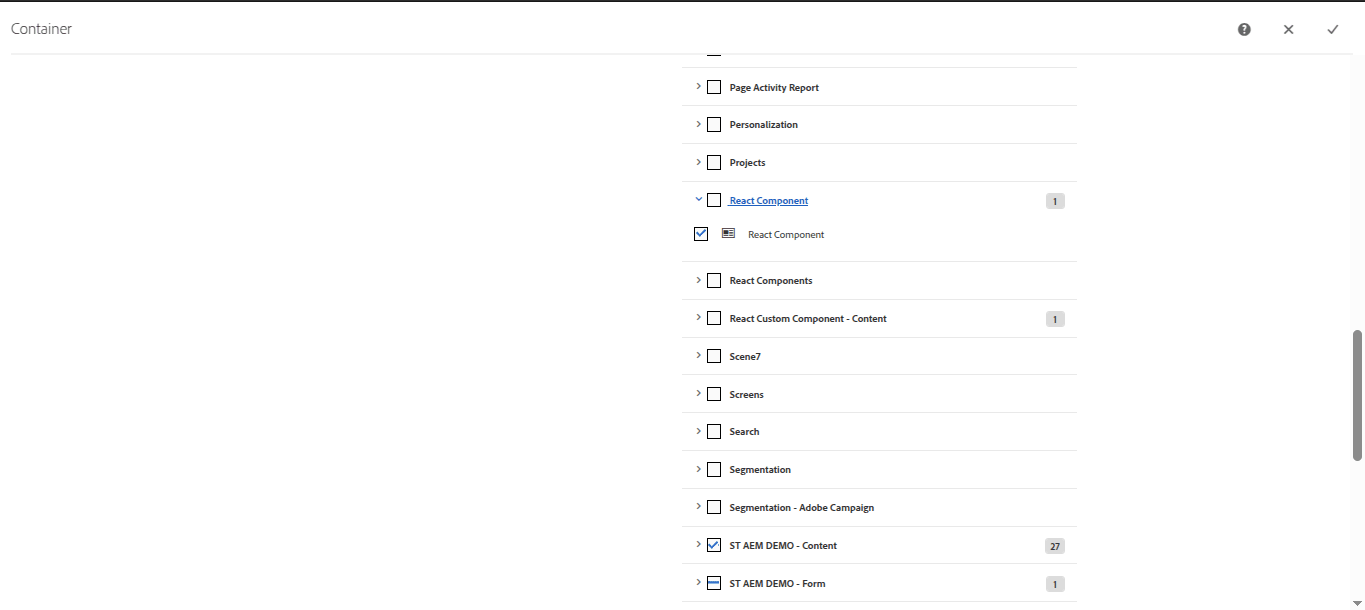This screenshot has height=610, width=1365.
Task: Open the help icon in the Container header
Action: (x=1244, y=30)
